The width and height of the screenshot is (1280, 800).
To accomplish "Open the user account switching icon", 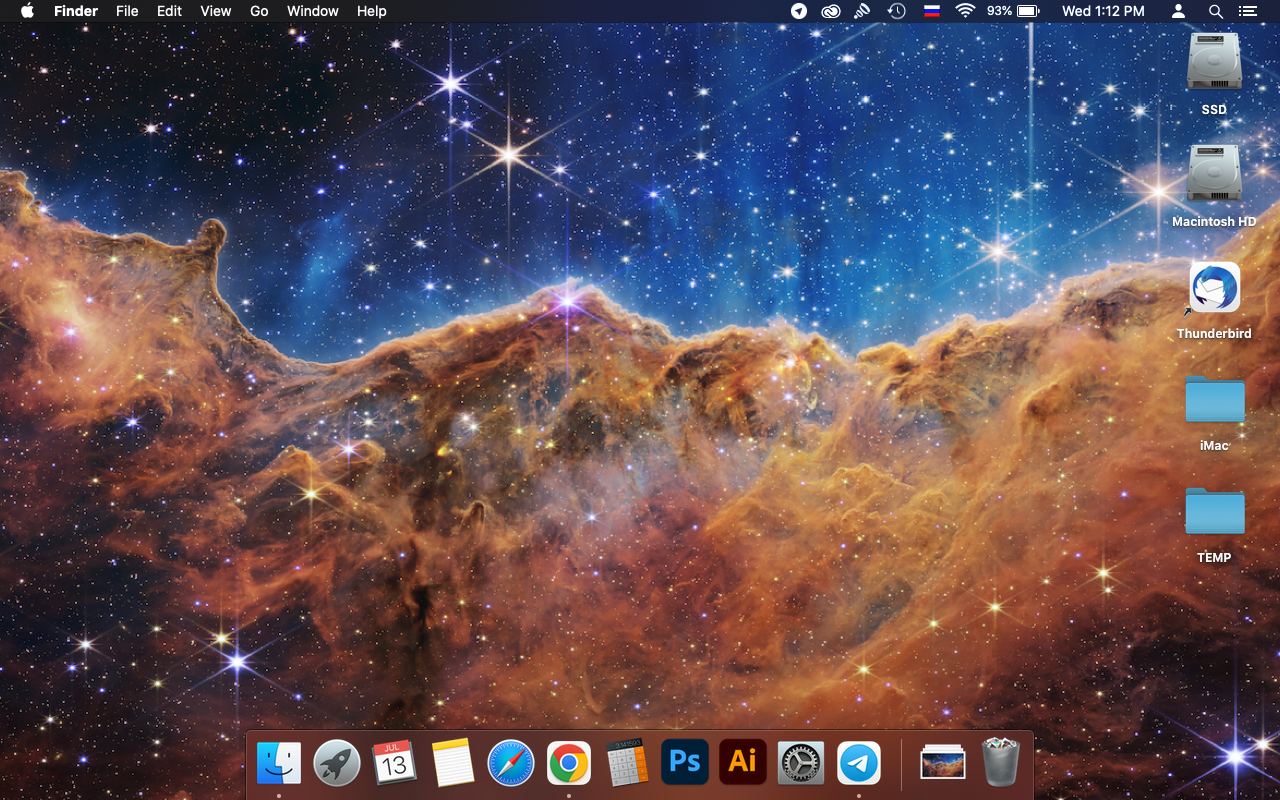I will (1178, 11).
